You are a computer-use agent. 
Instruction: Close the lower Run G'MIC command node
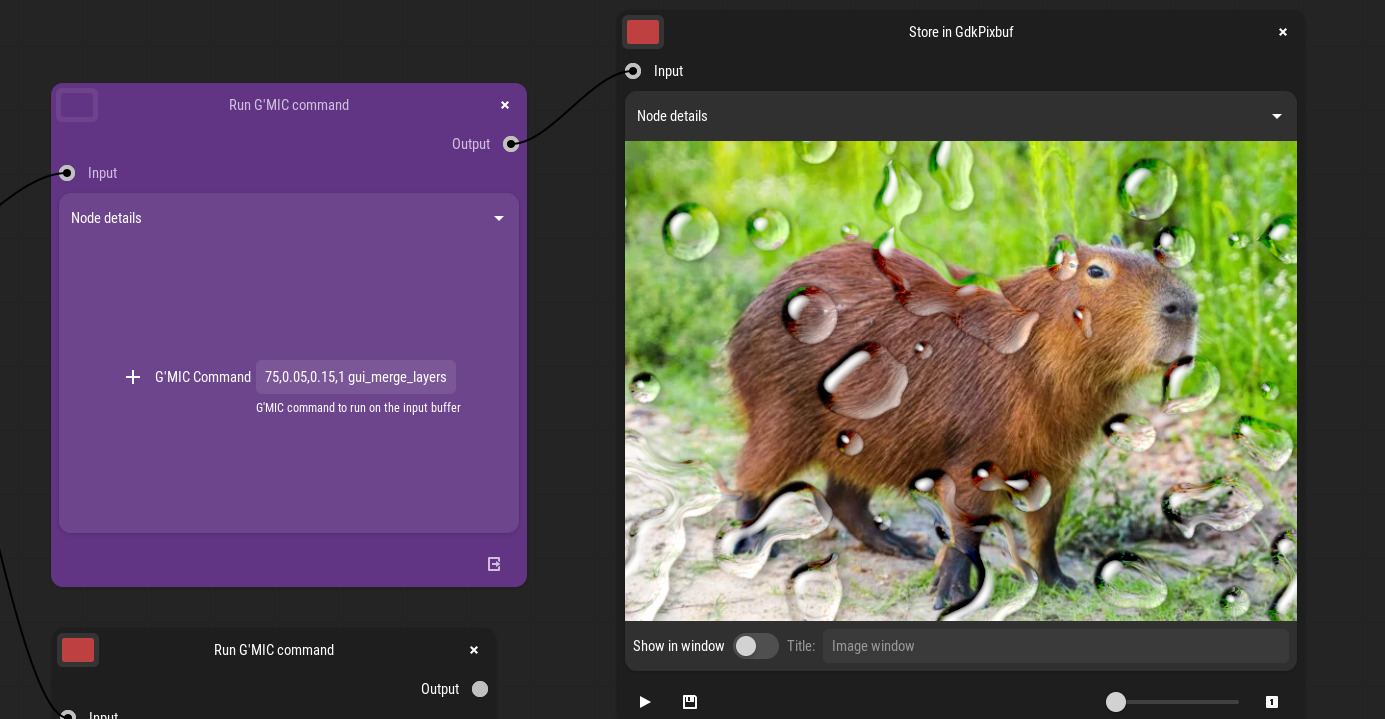click(x=474, y=650)
